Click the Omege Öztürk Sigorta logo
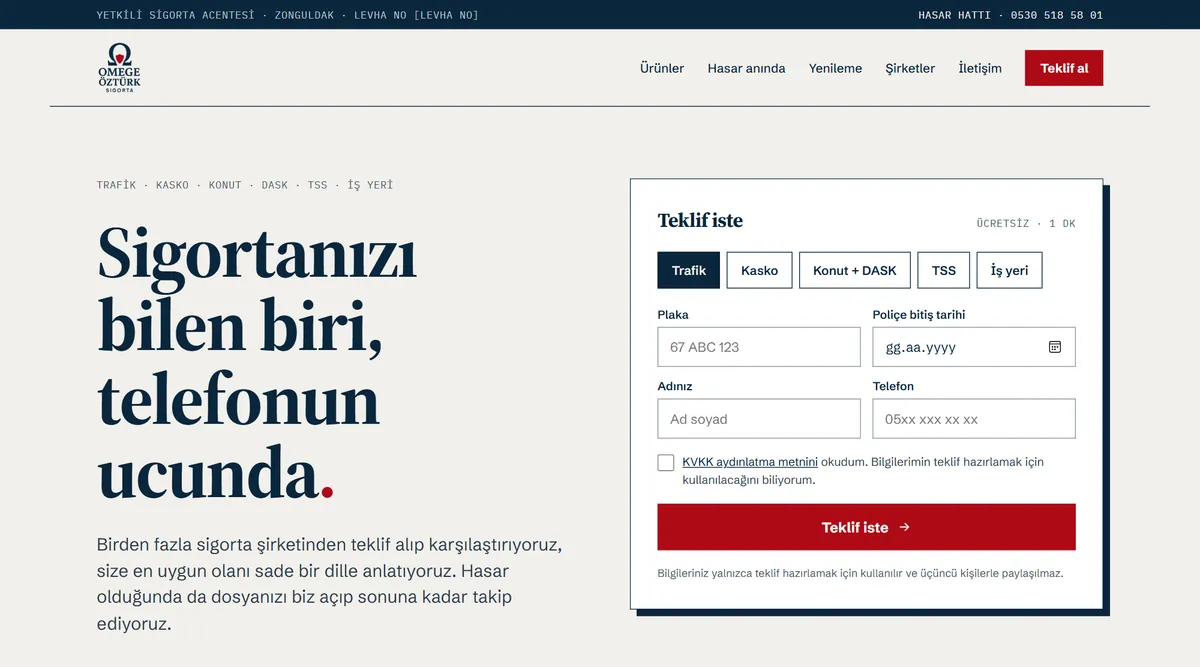 (x=119, y=68)
